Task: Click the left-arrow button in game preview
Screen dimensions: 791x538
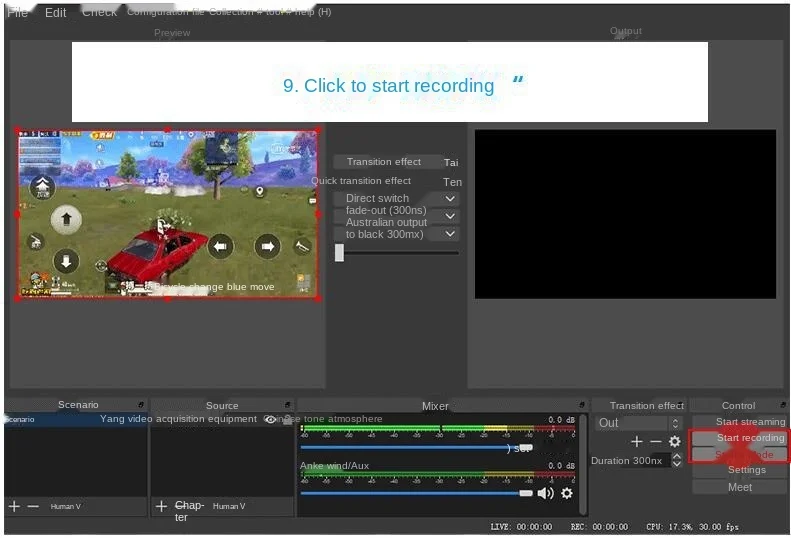Action: [x=220, y=246]
